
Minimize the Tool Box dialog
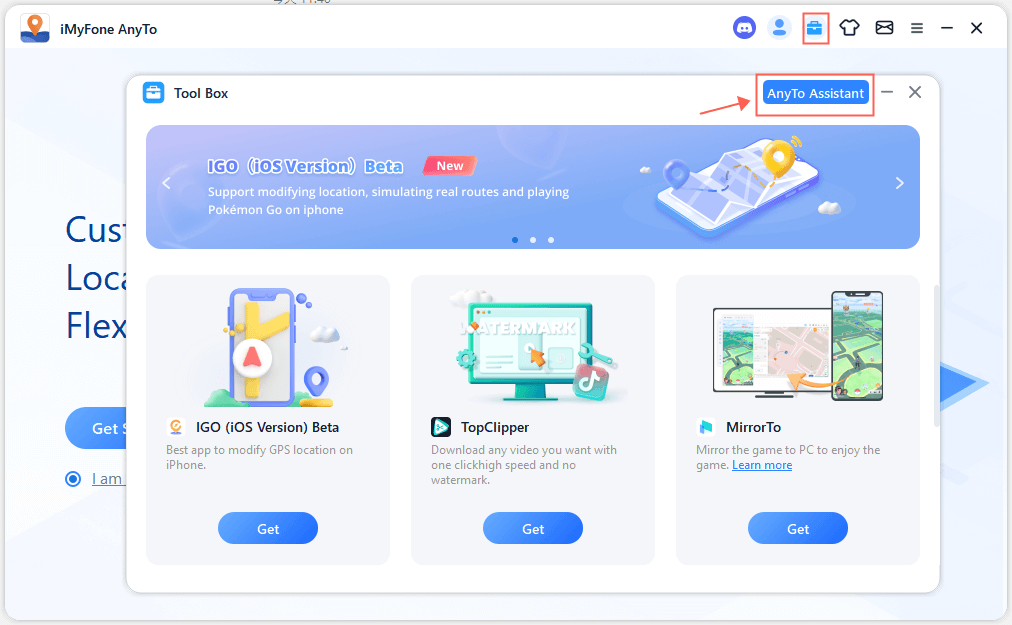[887, 92]
